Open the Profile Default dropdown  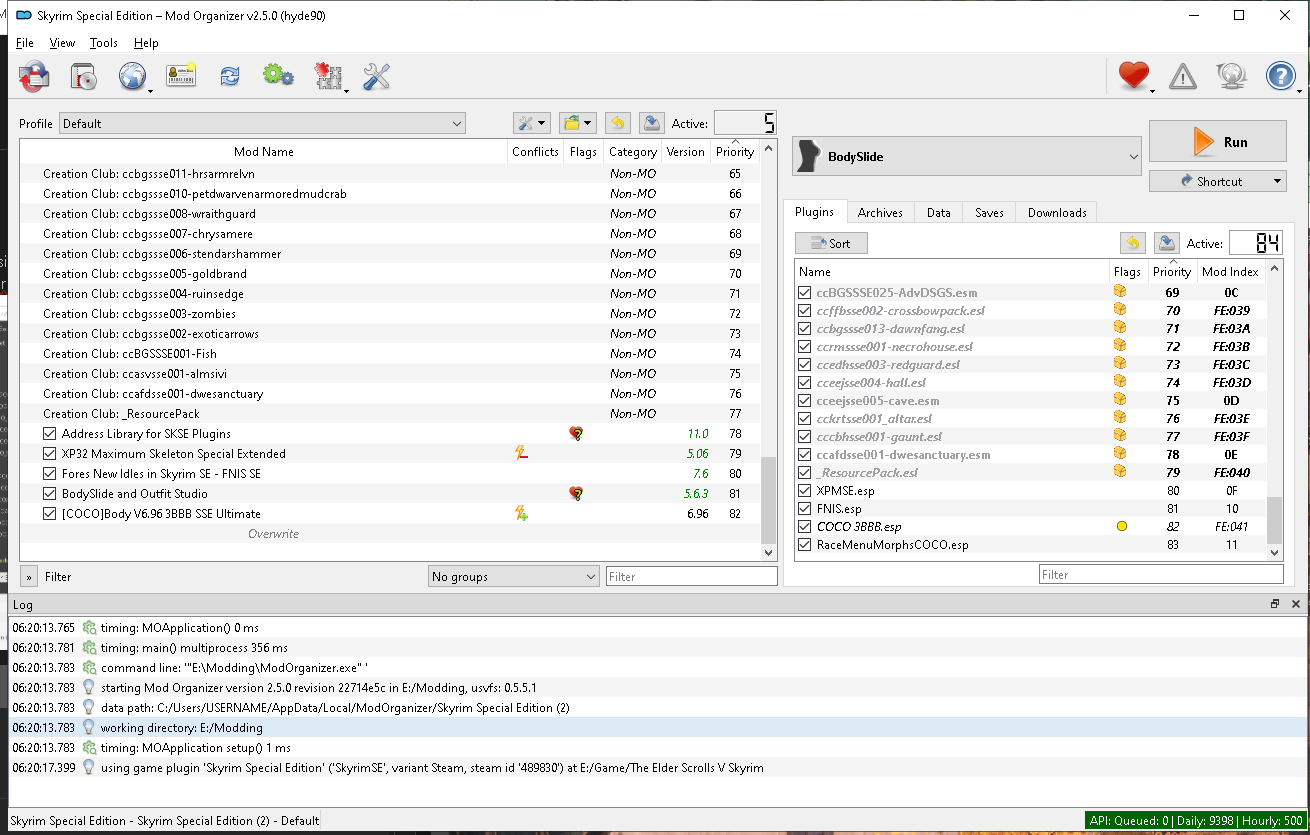(262, 124)
